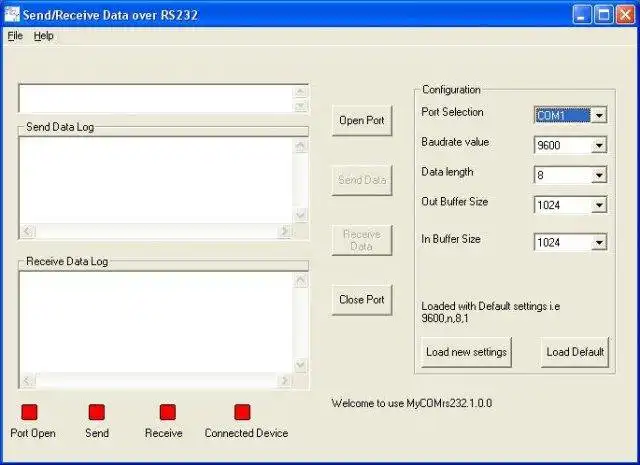Click the 9600 baudrate value field
Image resolution: width=640 pixels, height=465 pixels.
(562, 145)
